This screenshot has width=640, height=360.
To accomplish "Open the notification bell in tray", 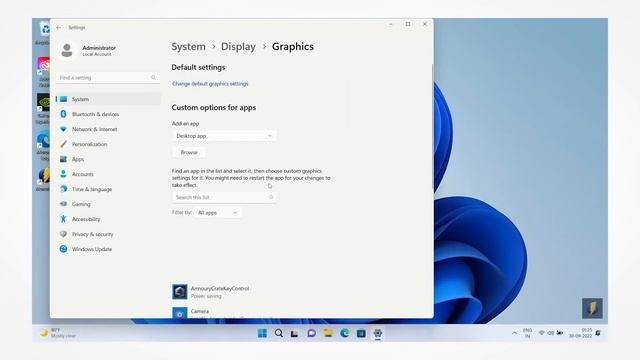I will (x=598, y=333).
